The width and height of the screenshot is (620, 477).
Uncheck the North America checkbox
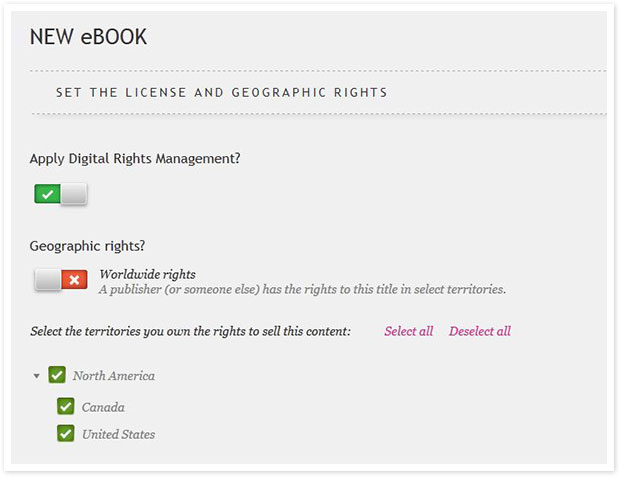(57, 375)
